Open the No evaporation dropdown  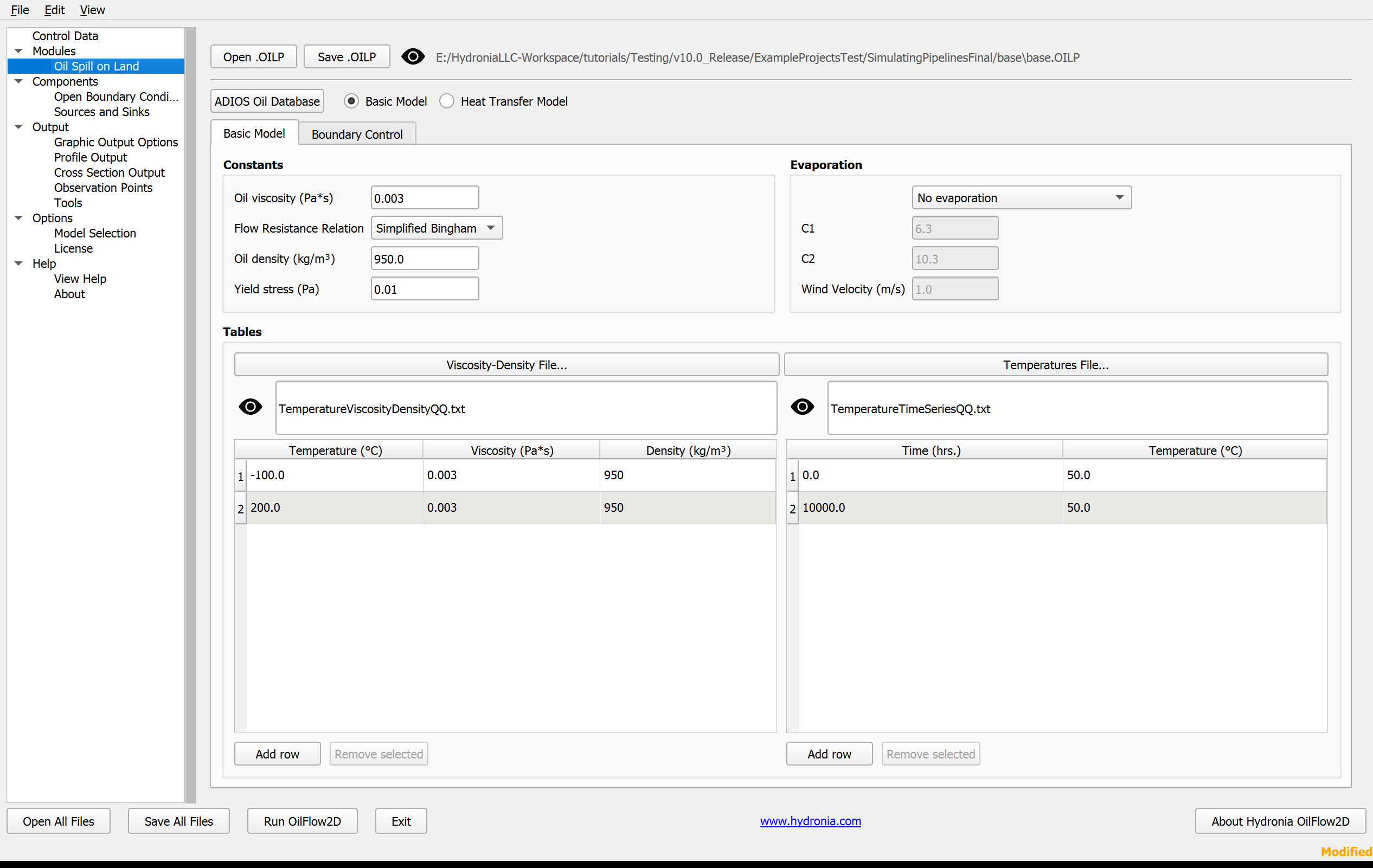click(1021, 198)
